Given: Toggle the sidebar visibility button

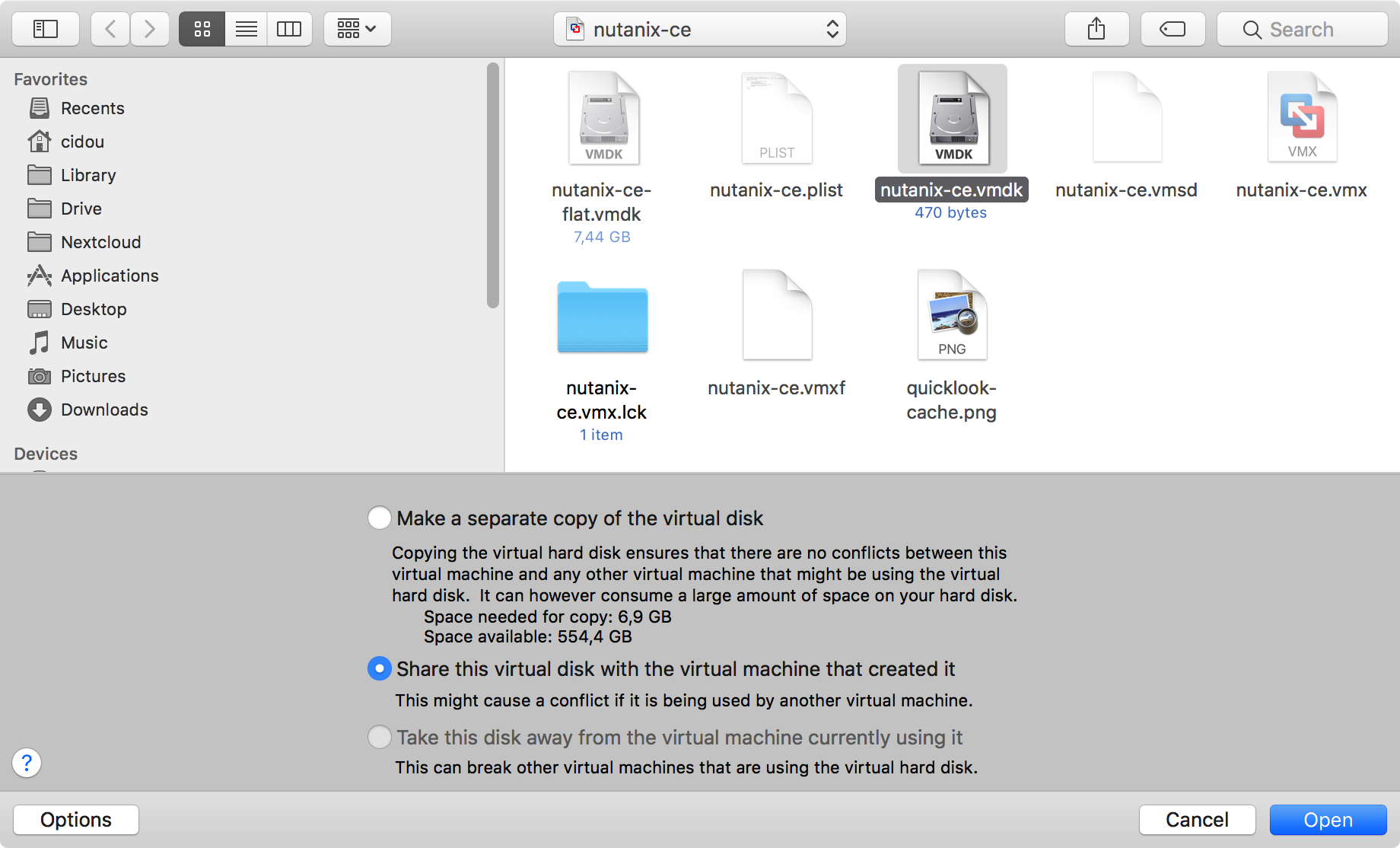Looking at the screenshot, I should click(46, 30).
